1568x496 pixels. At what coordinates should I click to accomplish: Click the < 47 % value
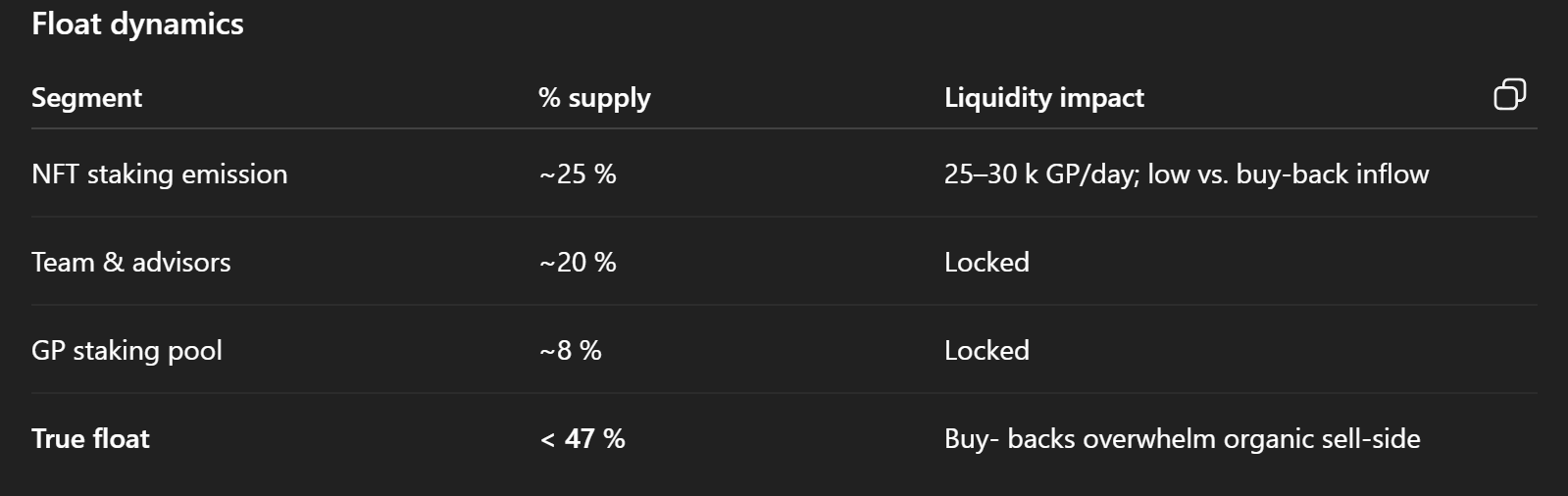tap(582, 438)
